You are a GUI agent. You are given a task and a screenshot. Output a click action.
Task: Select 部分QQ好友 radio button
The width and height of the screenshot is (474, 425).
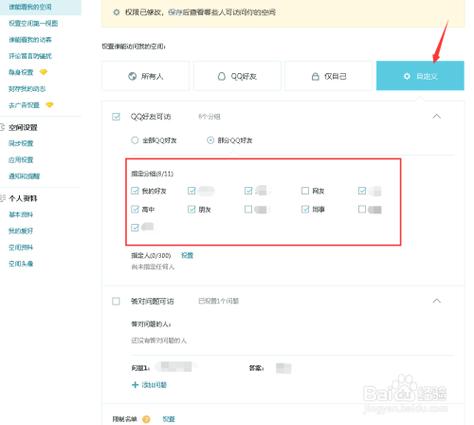[x=210, y=140]
